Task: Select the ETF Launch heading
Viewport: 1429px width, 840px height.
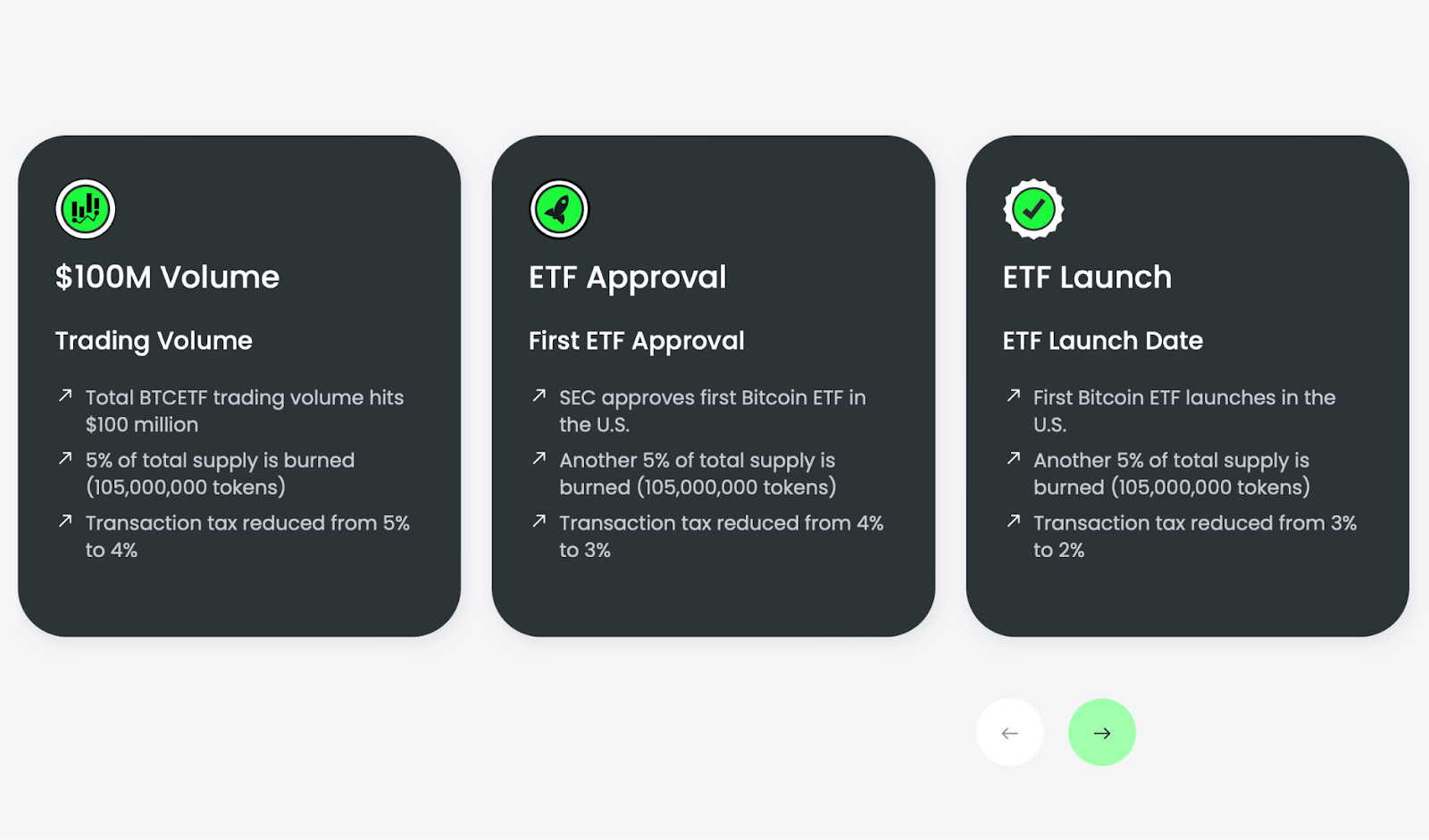Action: click(1087, 278)
